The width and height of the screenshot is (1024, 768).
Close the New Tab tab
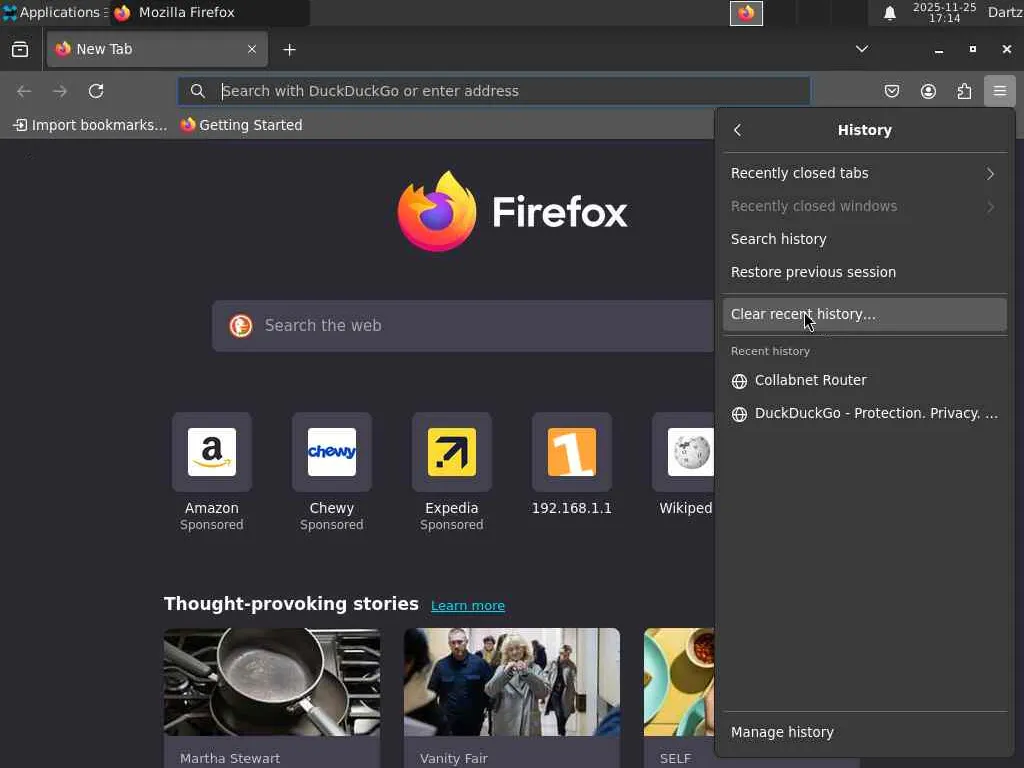tap(251, 50)
